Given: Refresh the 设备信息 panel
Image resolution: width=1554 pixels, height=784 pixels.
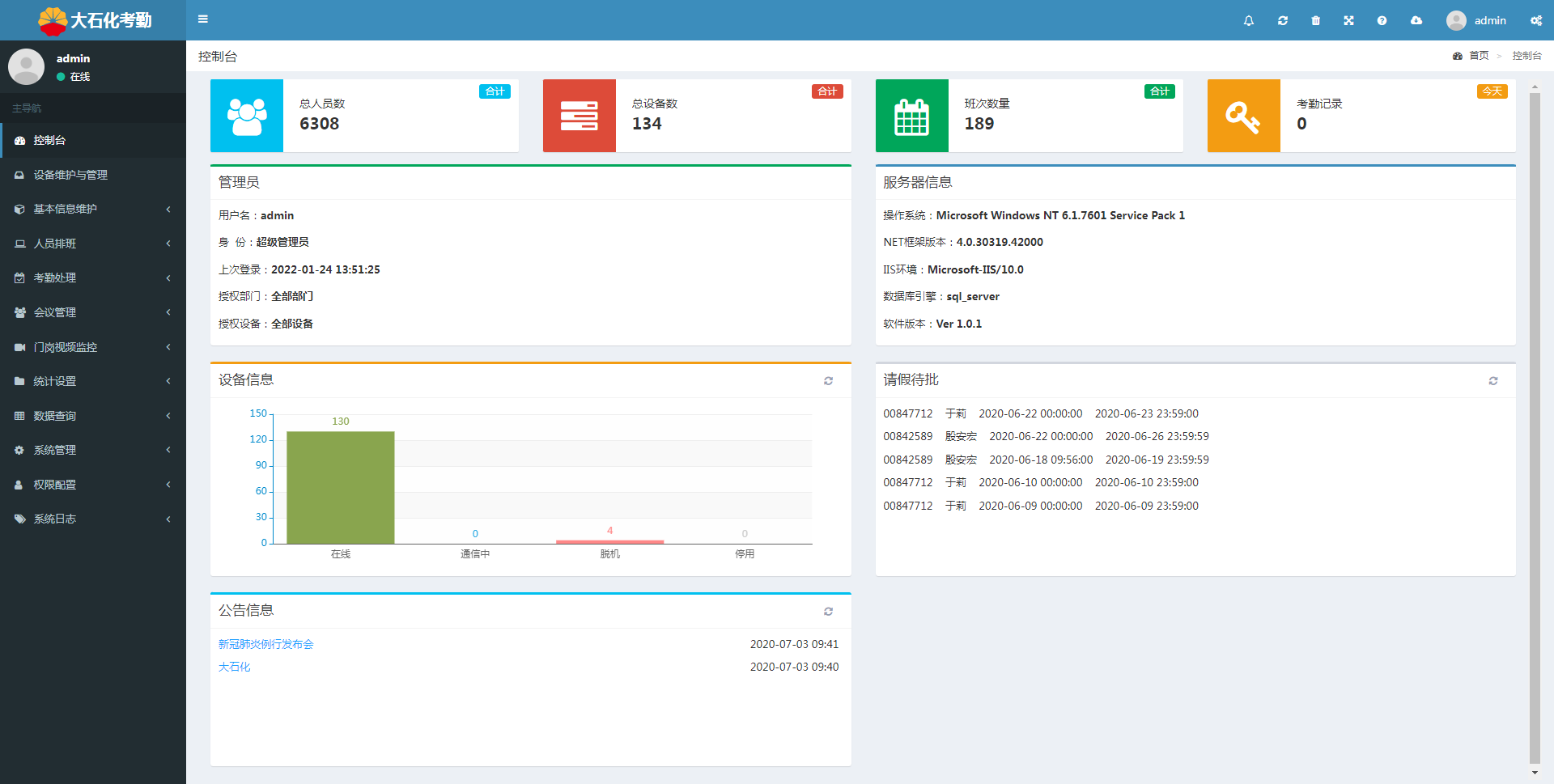Looking at the screenshot, I should [x=828, y=381].
